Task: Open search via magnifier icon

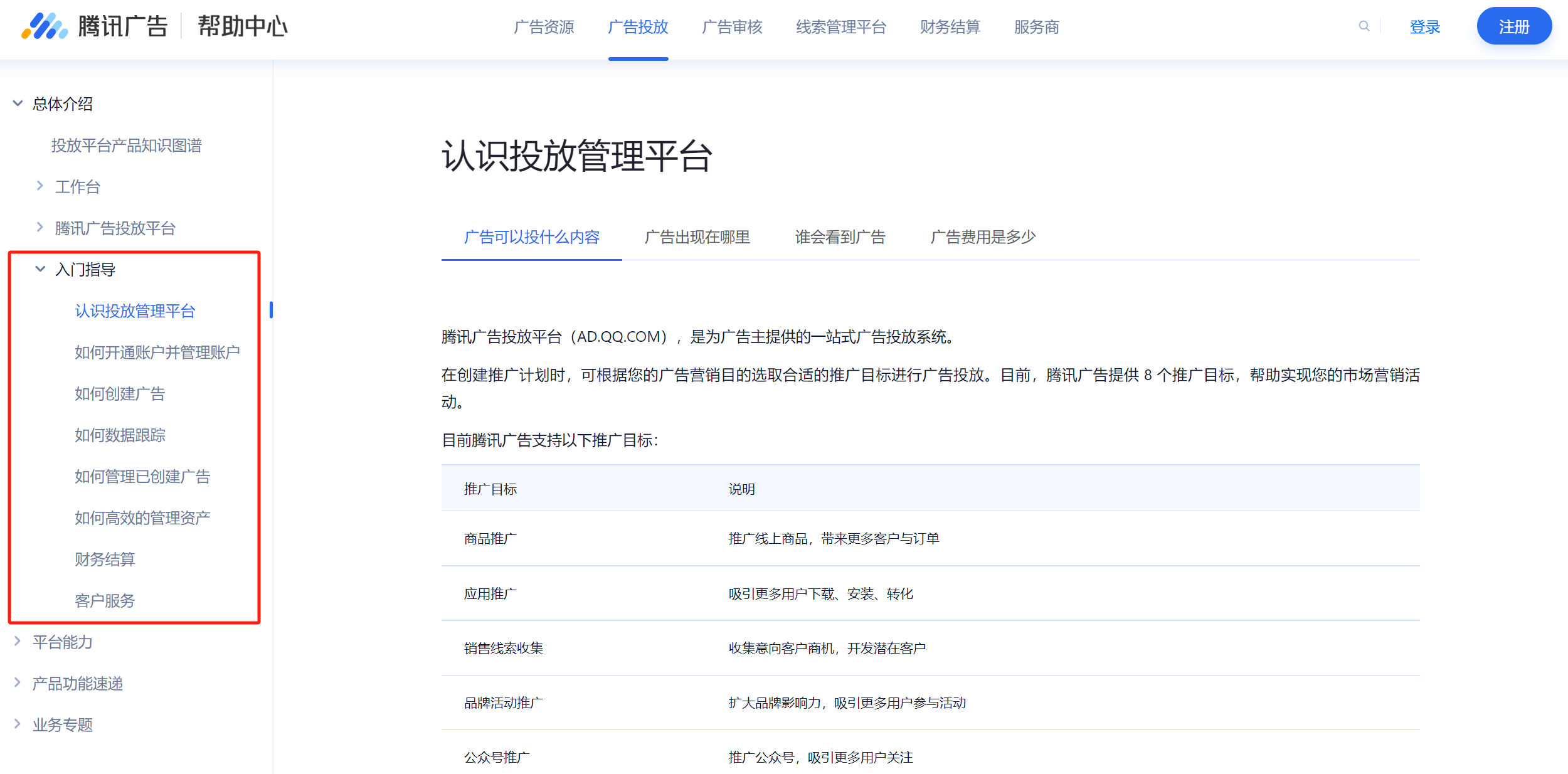Action: (1364, 26)
